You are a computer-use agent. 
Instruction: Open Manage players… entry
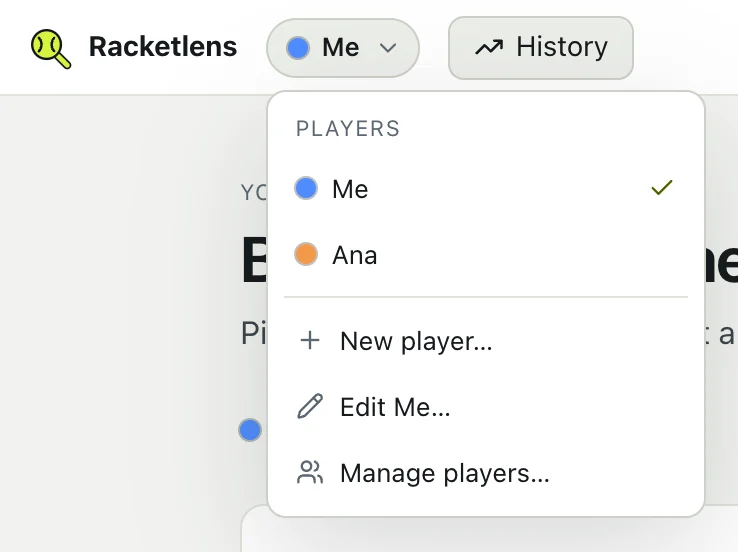[x=486, y=472]
